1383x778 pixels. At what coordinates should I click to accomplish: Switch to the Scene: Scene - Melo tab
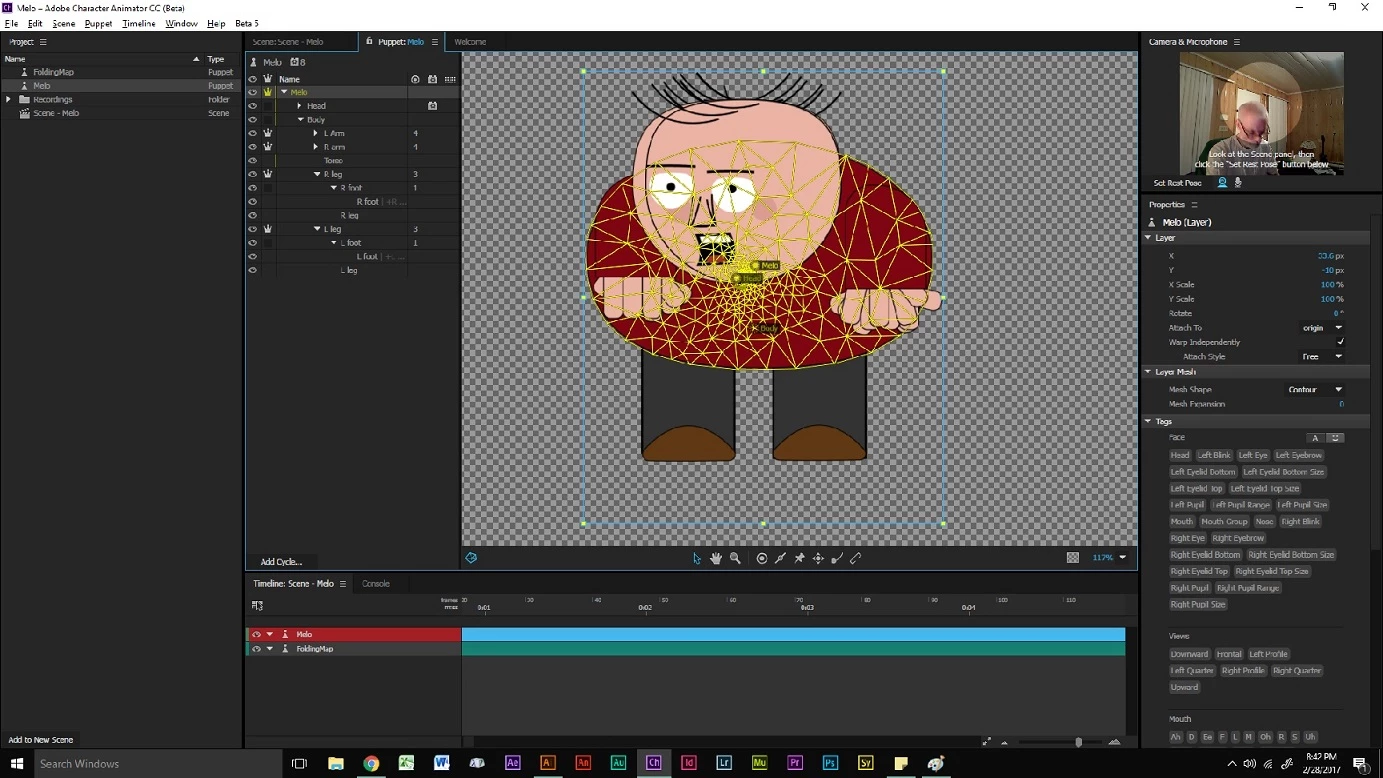[288, 42]
